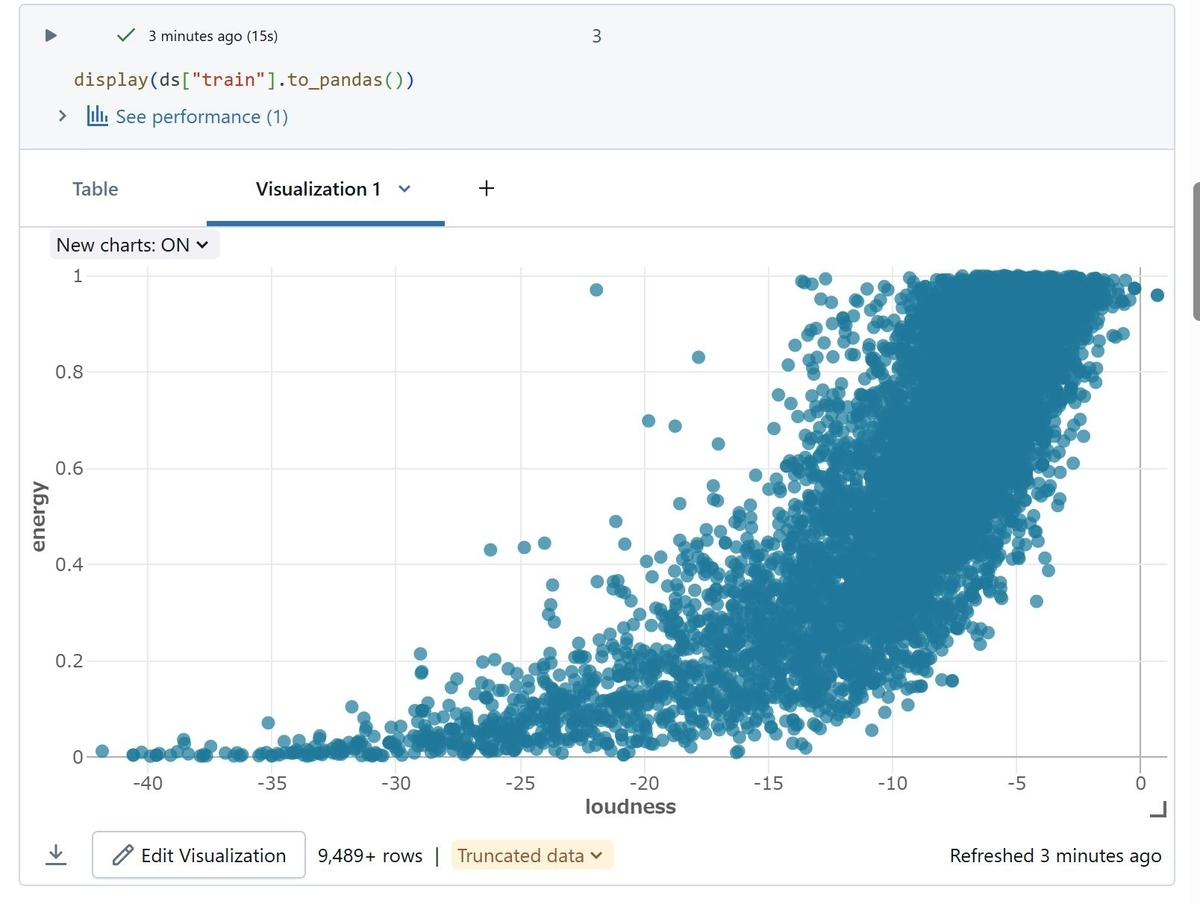Viewport: 1200px width, 904px height.
Task: Click the chart resize corner handle
Action: [1158, 809]
